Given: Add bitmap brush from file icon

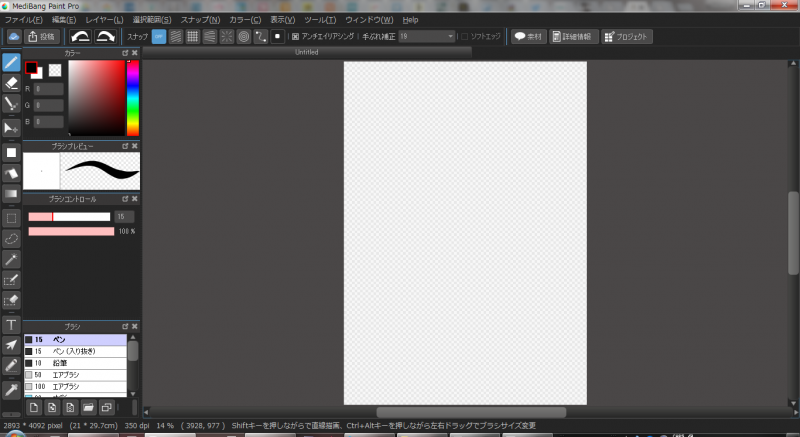Looking at the screenshot, I should [x=52, y=407].
